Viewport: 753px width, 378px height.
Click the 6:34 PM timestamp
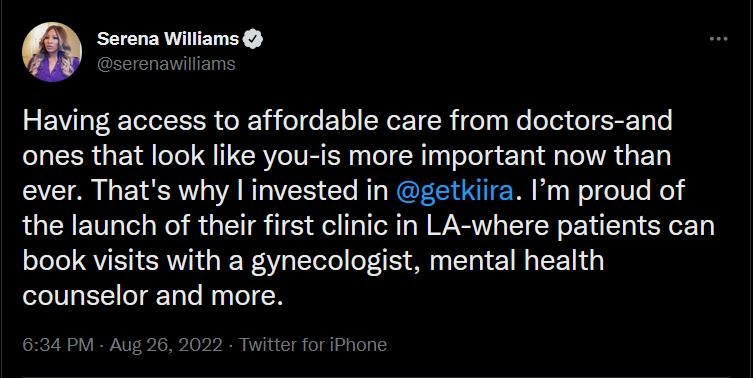point(58,344)
